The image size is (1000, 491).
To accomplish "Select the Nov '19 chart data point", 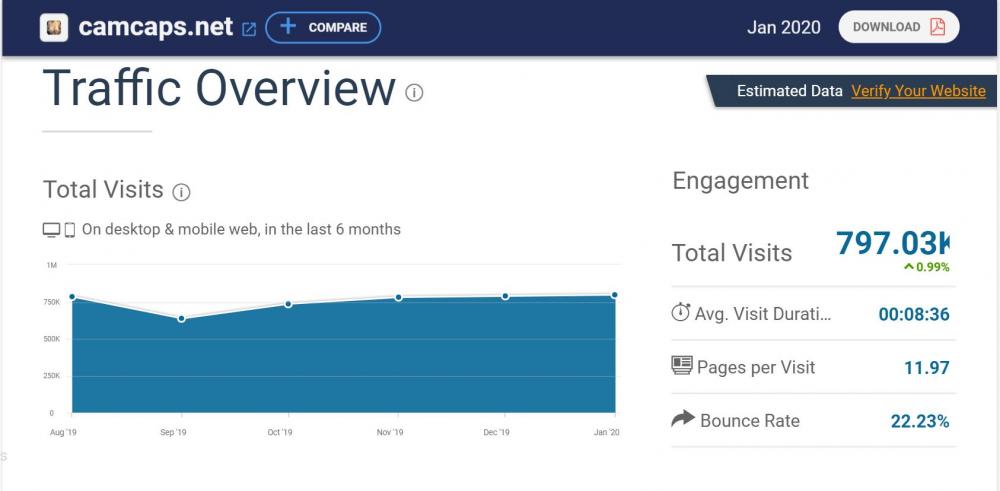I will pos(398,298).
